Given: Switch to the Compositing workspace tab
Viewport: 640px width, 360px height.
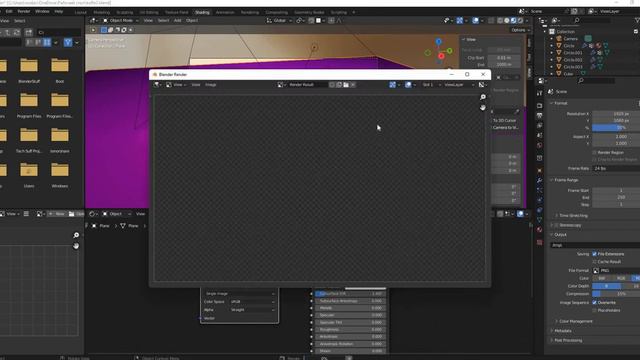Looking at the screenshot, I should coord(276,12).
